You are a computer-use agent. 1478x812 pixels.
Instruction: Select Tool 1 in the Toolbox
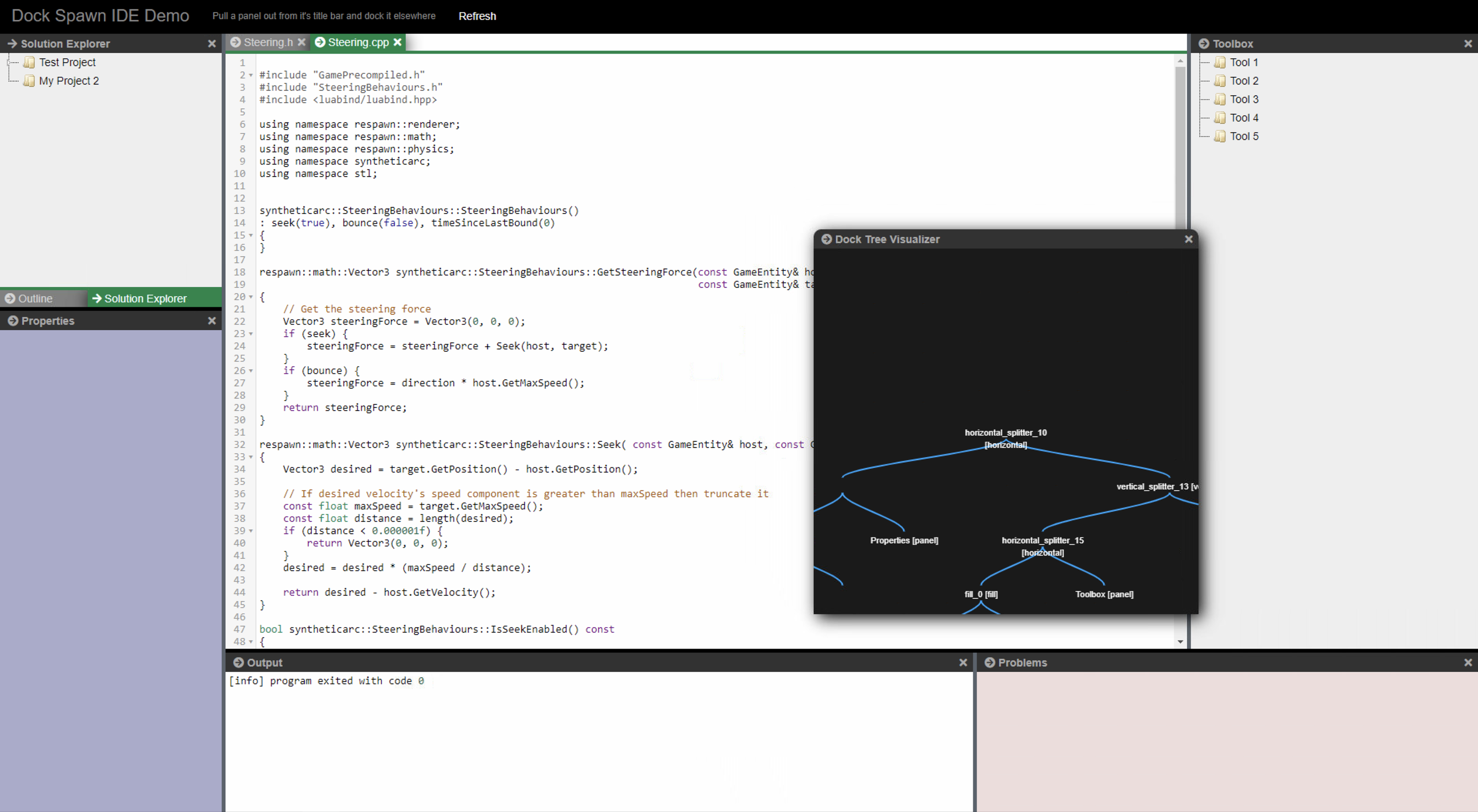point(1244,62)
